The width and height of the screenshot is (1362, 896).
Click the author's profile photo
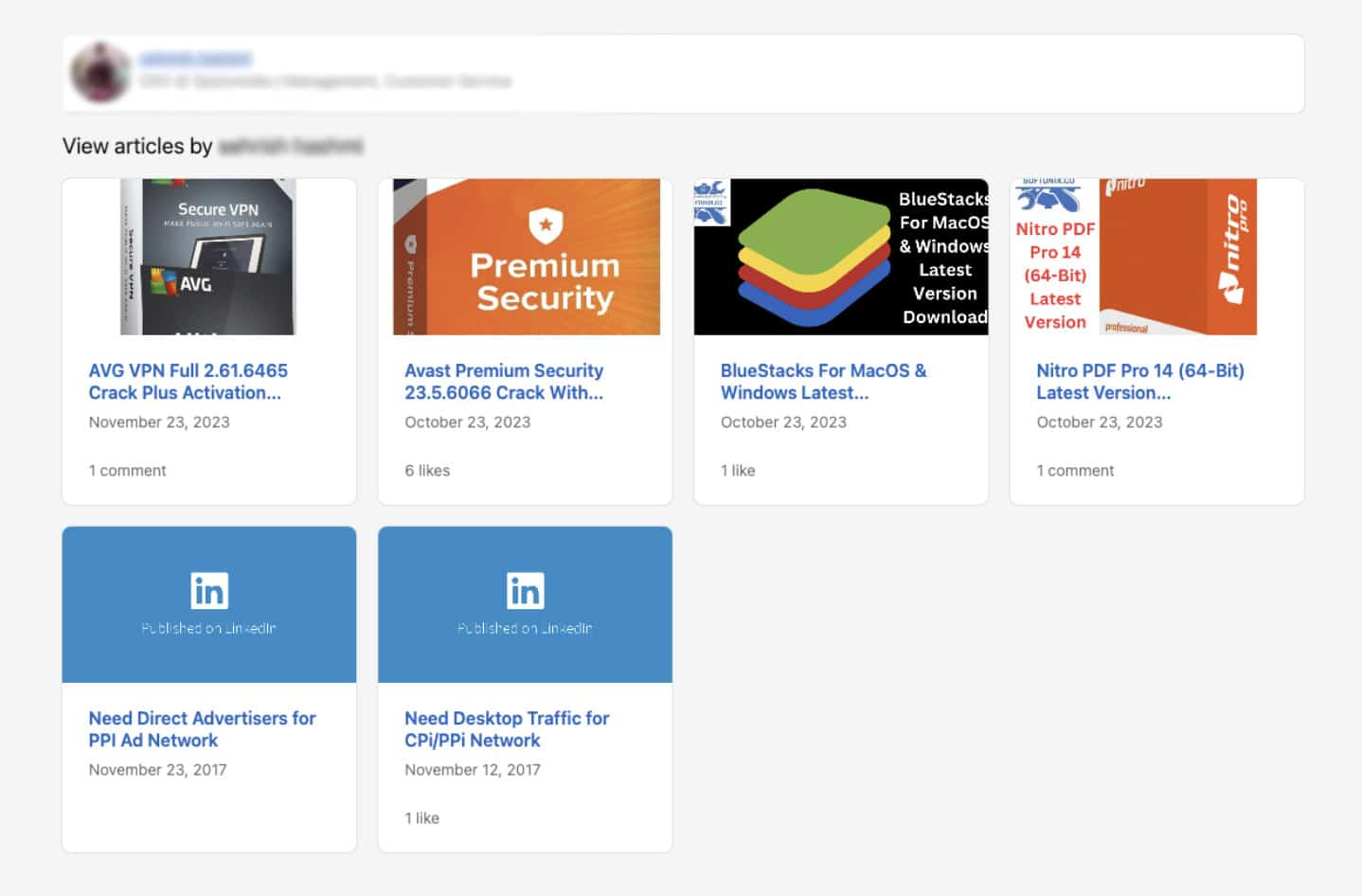[x=100, y=74]
